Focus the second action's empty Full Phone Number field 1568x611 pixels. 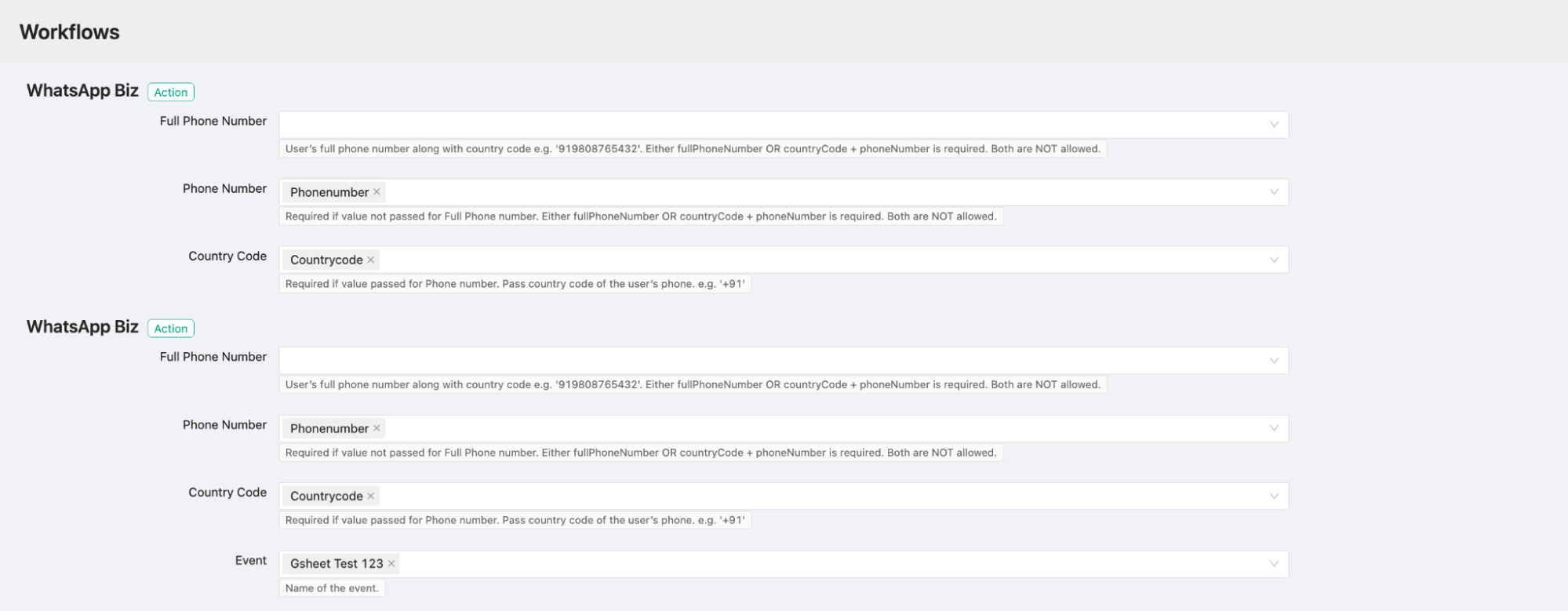click(x=769, y=361)
